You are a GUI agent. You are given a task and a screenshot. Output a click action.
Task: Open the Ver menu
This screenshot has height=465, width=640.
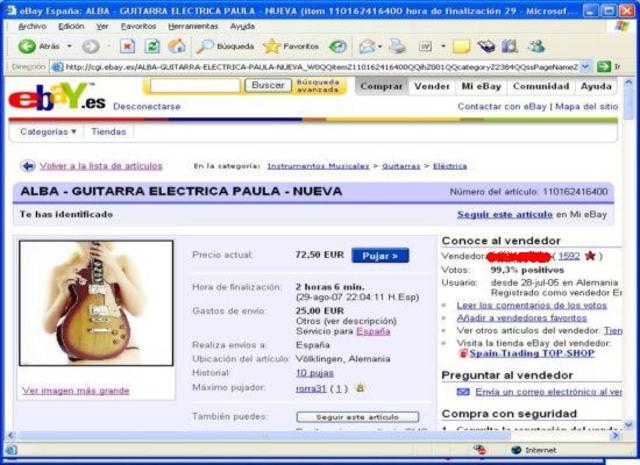[x=102, y=27]
